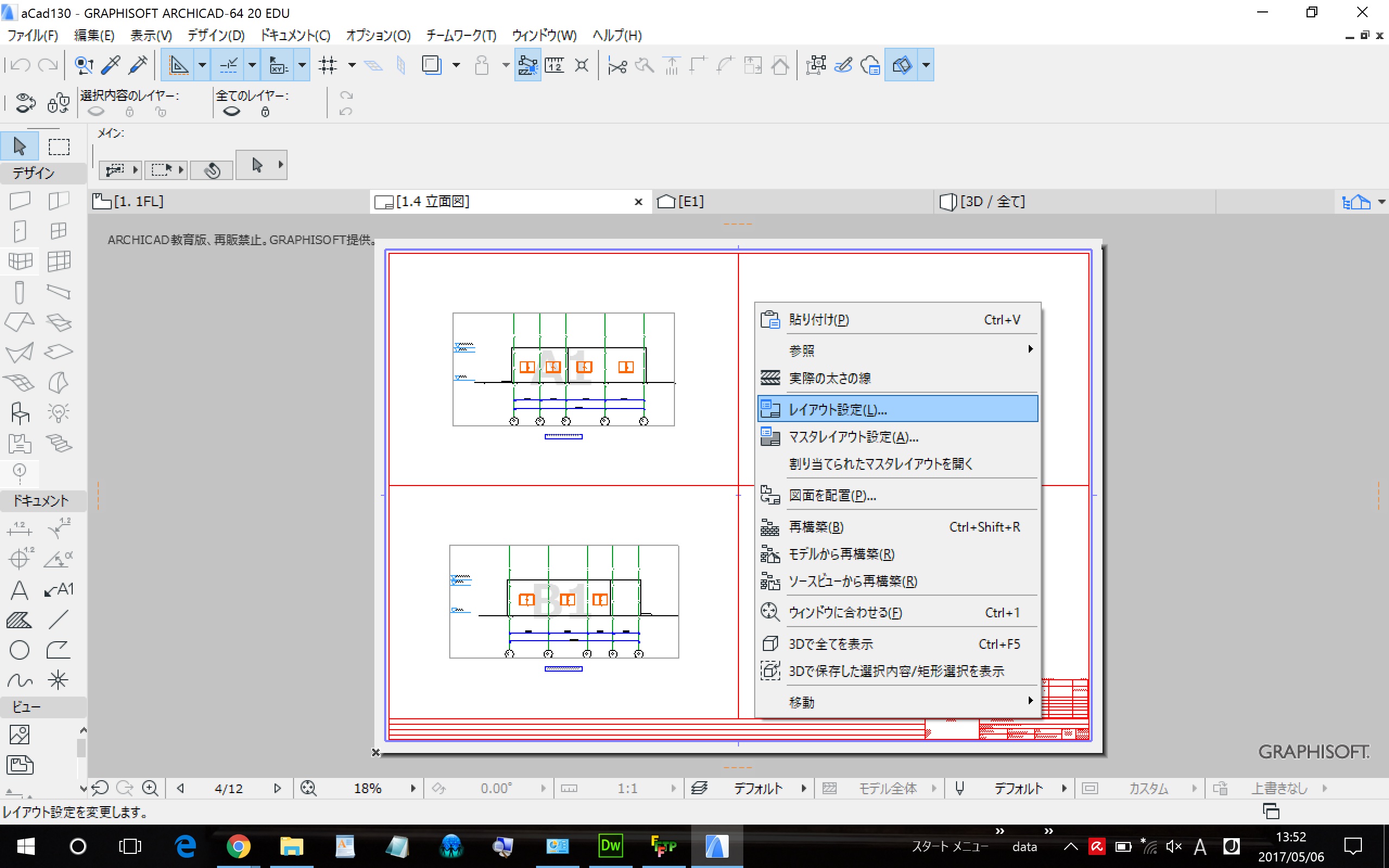
Task: Click the Zoom In magnifier in bottom bar
Action: click(150, 788)
